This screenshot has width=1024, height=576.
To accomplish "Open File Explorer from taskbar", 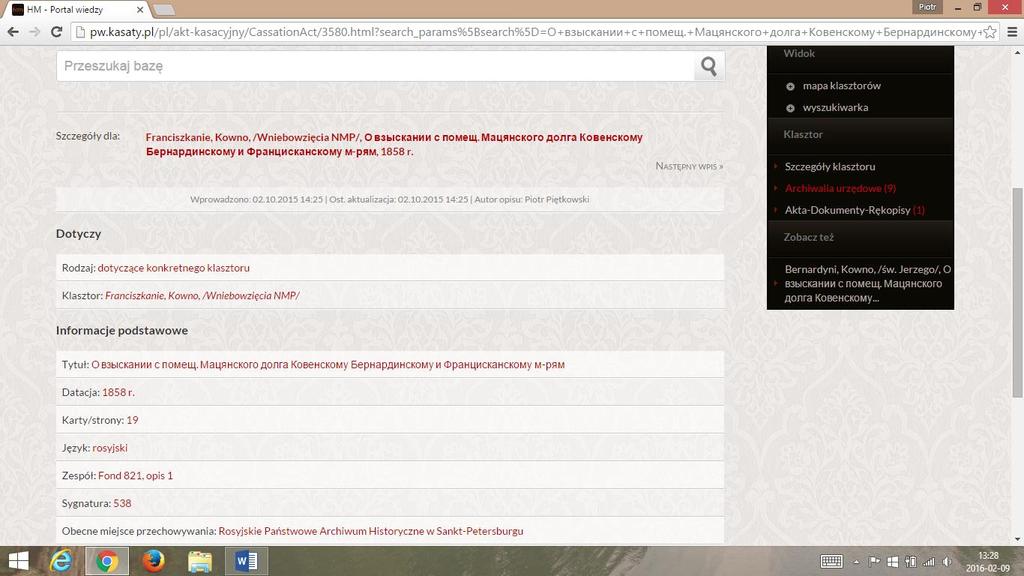I will click(x=200, y=561).
